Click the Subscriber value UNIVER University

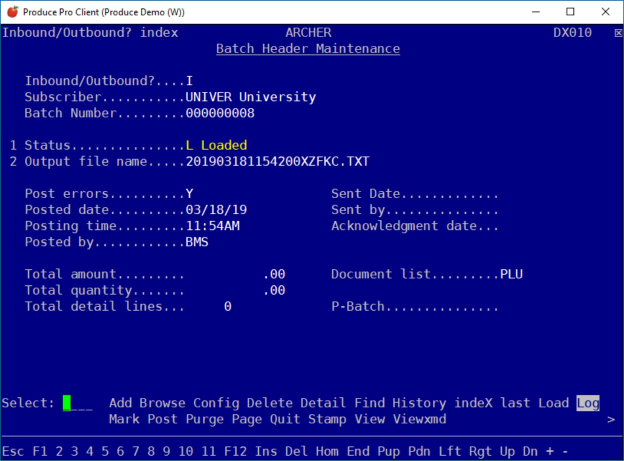[x=251, y=97]
